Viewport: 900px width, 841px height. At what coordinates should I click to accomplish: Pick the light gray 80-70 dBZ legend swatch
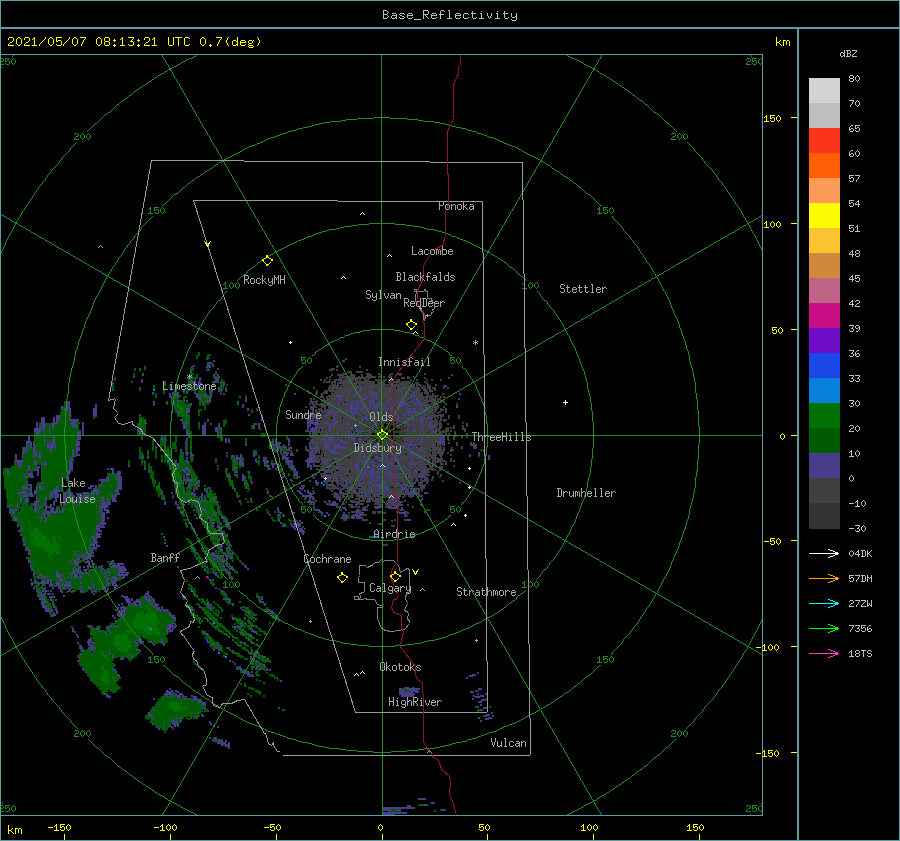pyautogui.click(x=824, y=91)
